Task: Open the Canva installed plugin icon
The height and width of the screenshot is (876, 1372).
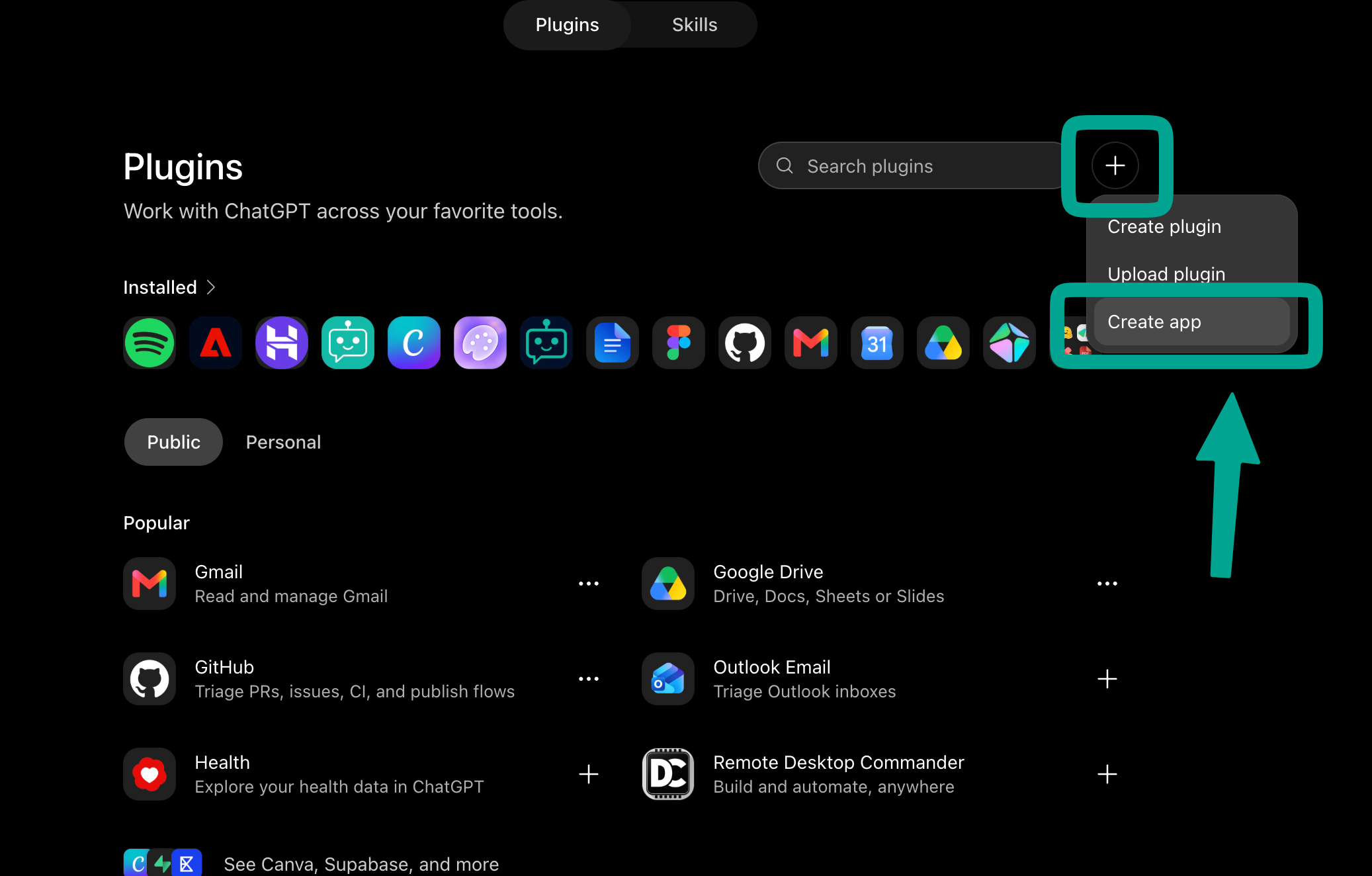Action: pos(414,343)
